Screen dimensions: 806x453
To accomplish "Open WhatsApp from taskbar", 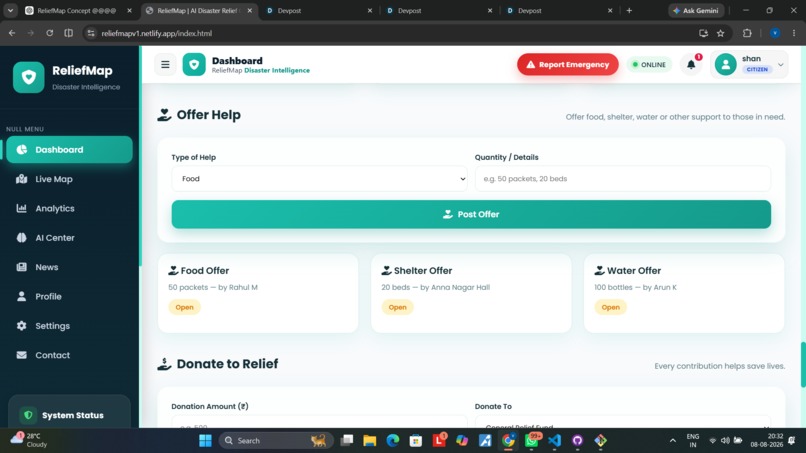I will (532, 441).
